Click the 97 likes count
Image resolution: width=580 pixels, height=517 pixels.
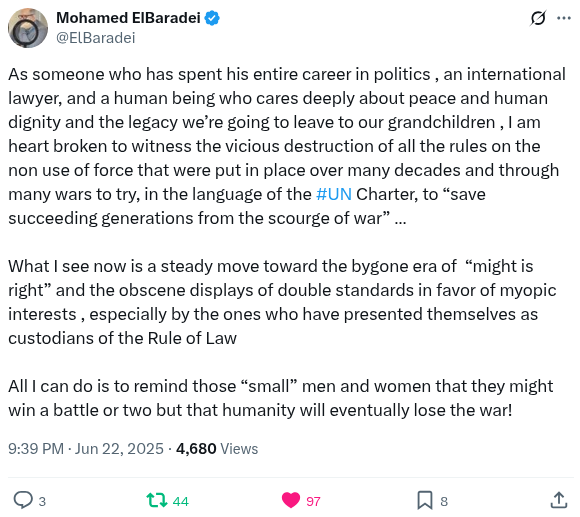pos(313,501)
